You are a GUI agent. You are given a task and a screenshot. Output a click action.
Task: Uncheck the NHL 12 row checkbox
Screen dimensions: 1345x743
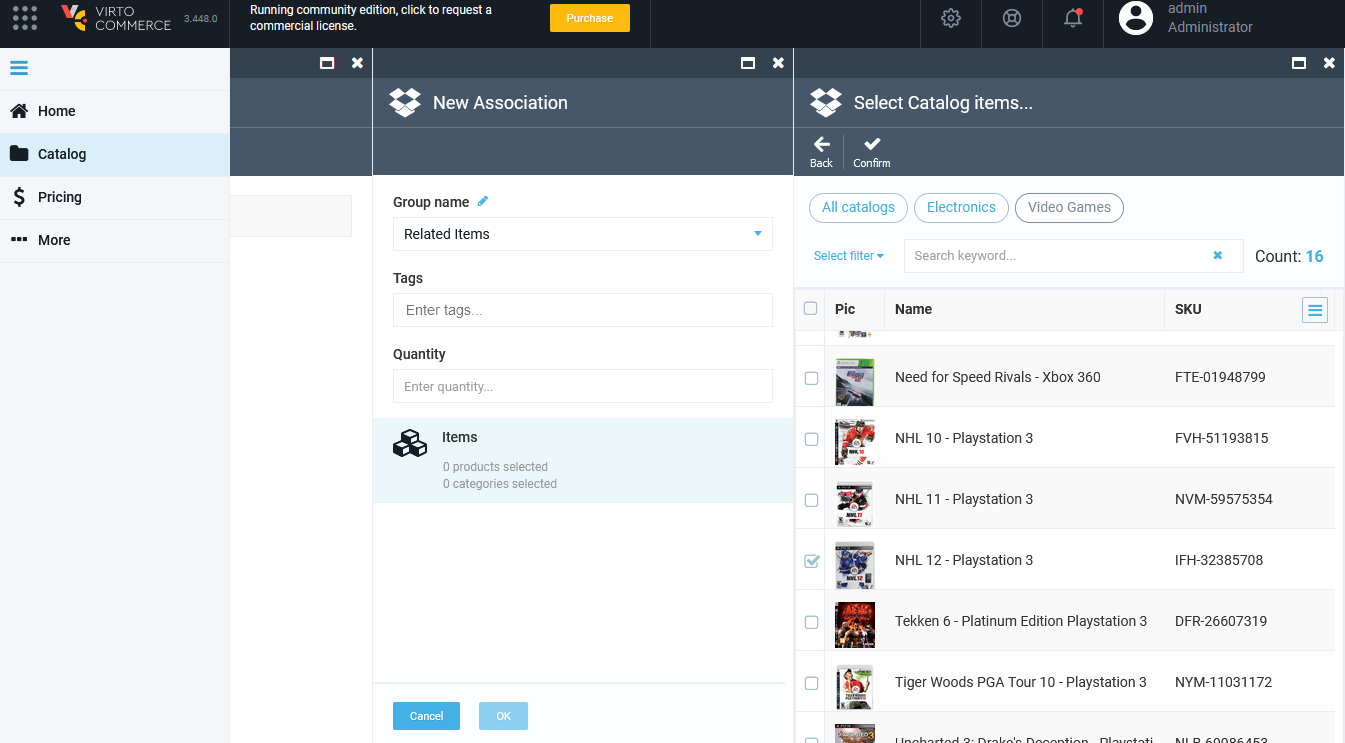click(811, 561)
